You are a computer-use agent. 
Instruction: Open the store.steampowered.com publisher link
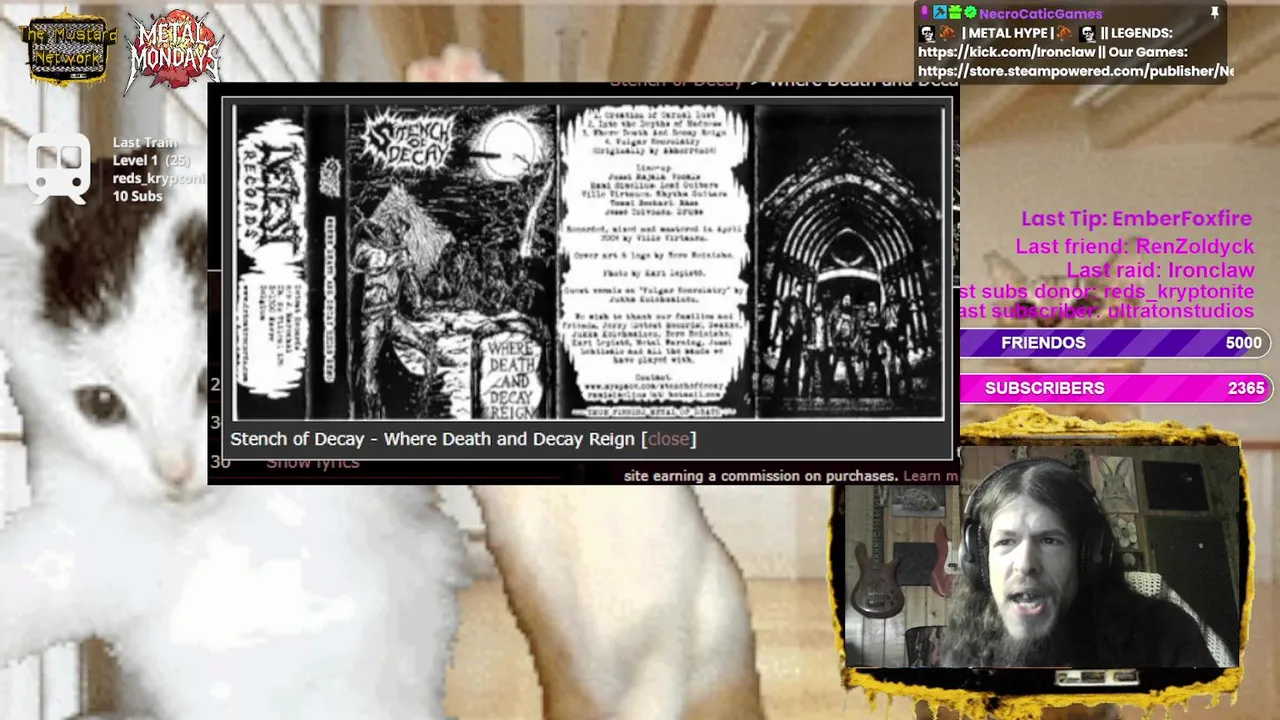1076,71
